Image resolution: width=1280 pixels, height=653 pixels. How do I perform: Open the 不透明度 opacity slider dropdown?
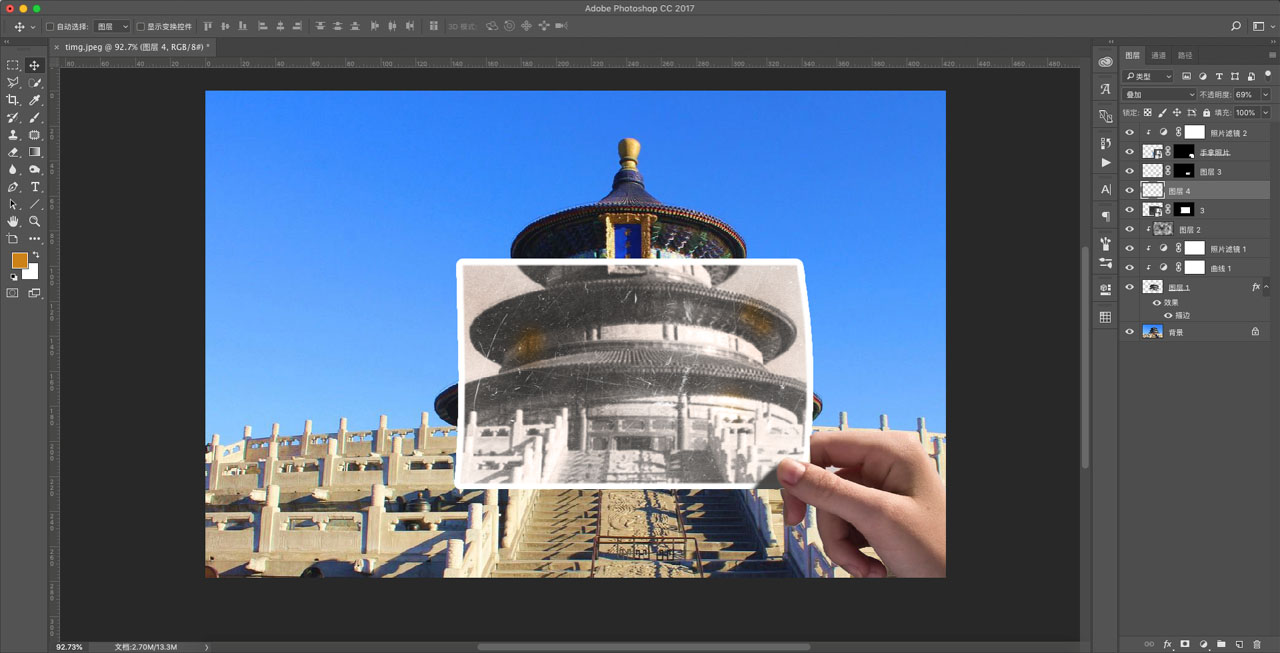(x=1265, y=94)
